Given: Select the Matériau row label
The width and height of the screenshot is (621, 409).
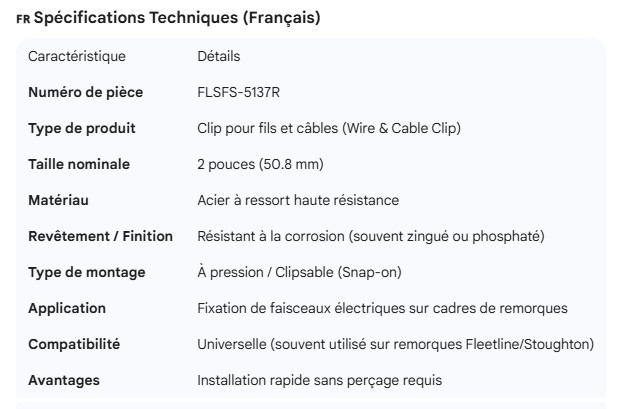Looking at the screenshot, I should pos(58,200).
